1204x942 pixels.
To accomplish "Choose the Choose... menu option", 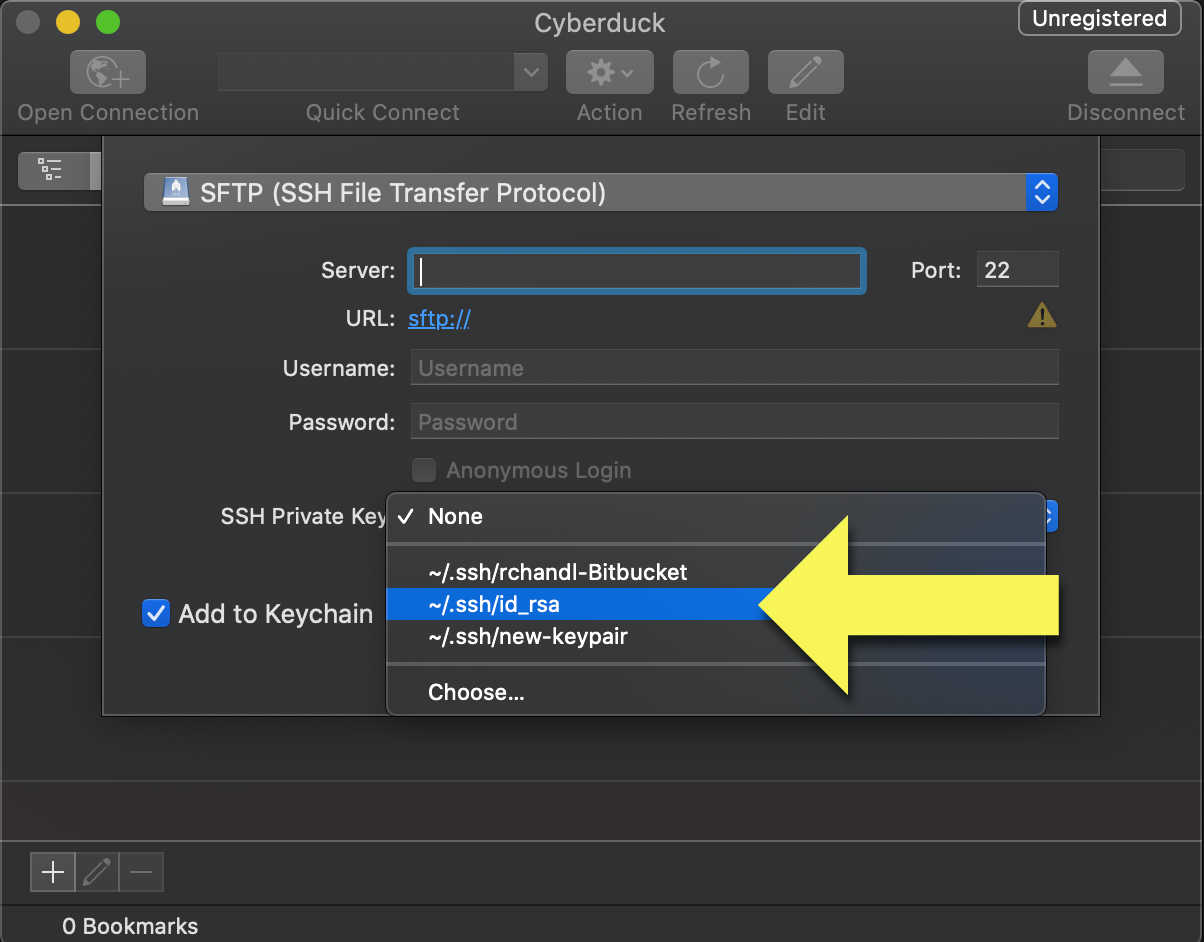I will pos(716,692).
